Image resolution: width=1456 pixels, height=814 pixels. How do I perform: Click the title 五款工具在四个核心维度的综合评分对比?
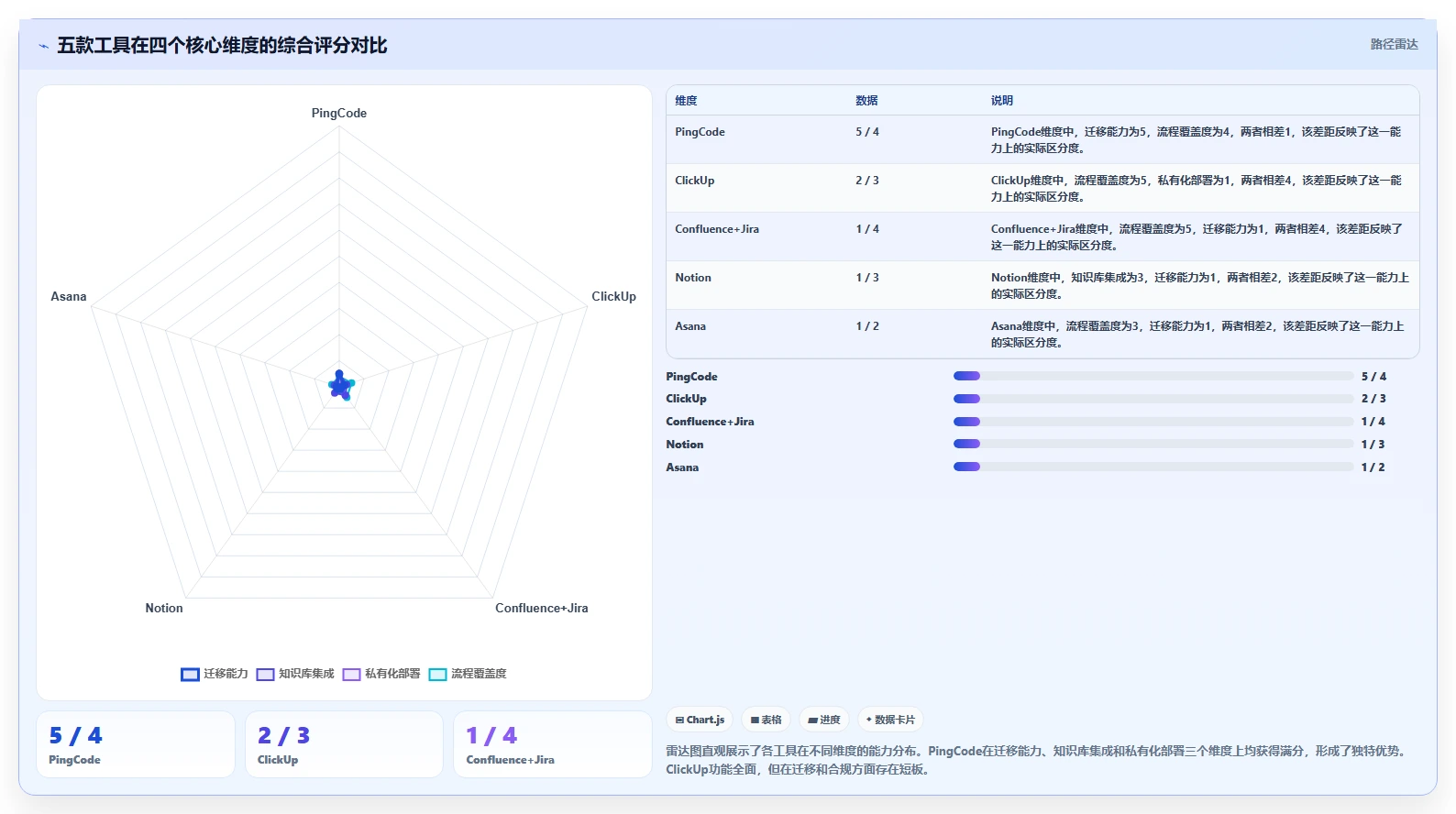[x=222, y=45]
